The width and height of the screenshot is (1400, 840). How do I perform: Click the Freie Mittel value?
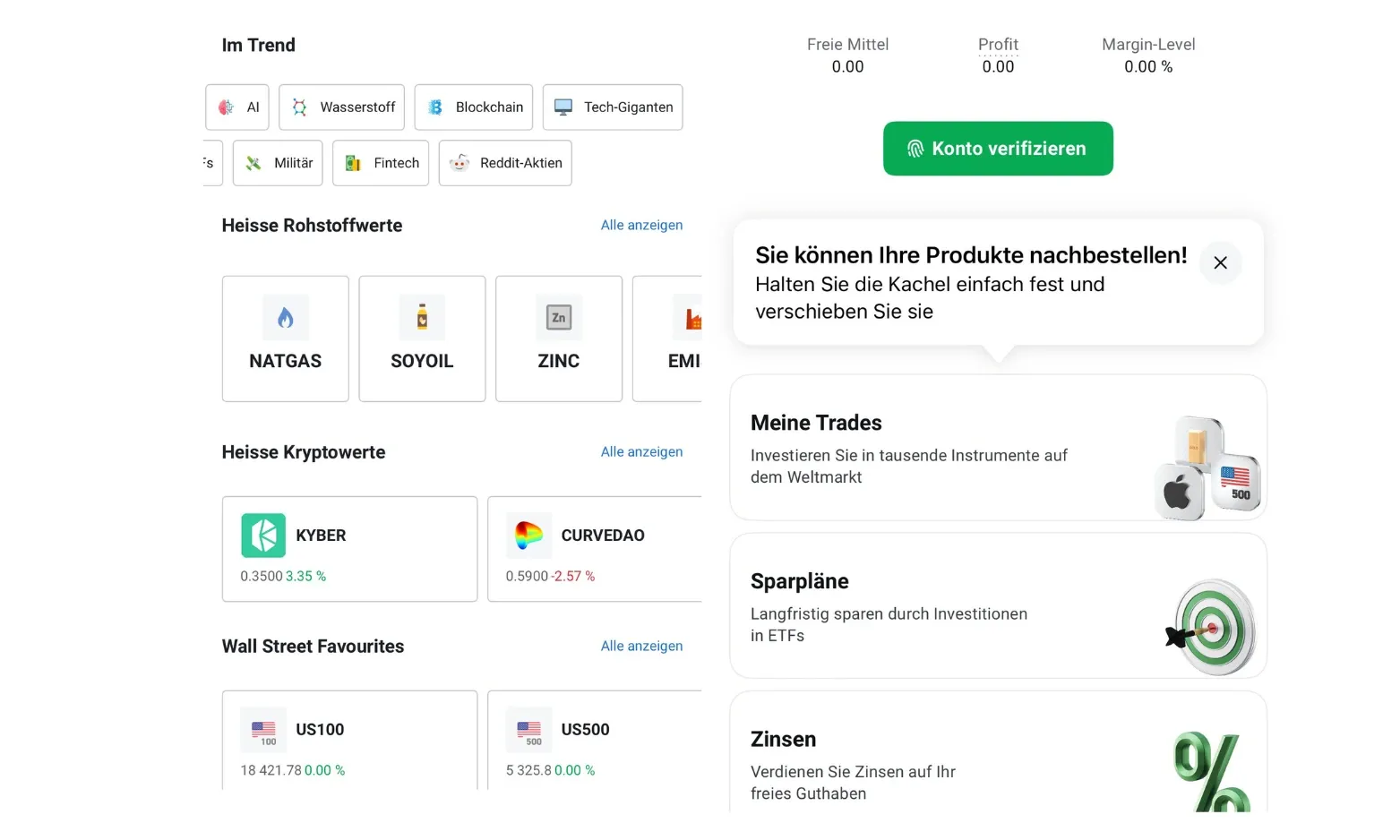[847, 66]
